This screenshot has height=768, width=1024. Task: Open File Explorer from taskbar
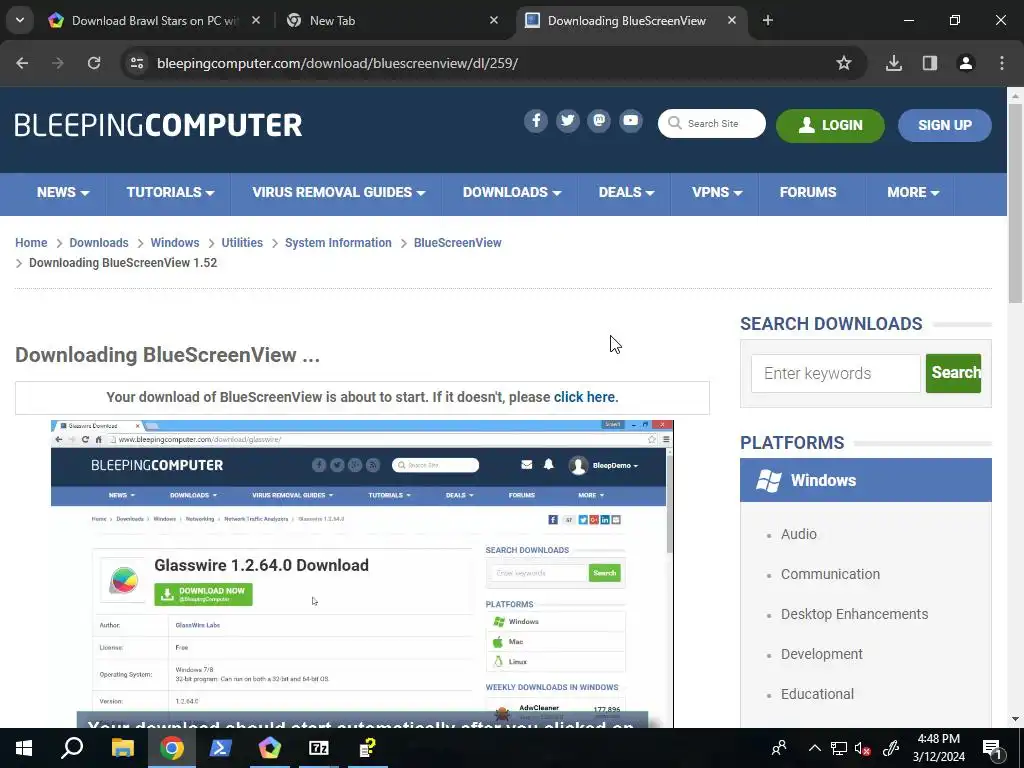click(x=122, y=748)
